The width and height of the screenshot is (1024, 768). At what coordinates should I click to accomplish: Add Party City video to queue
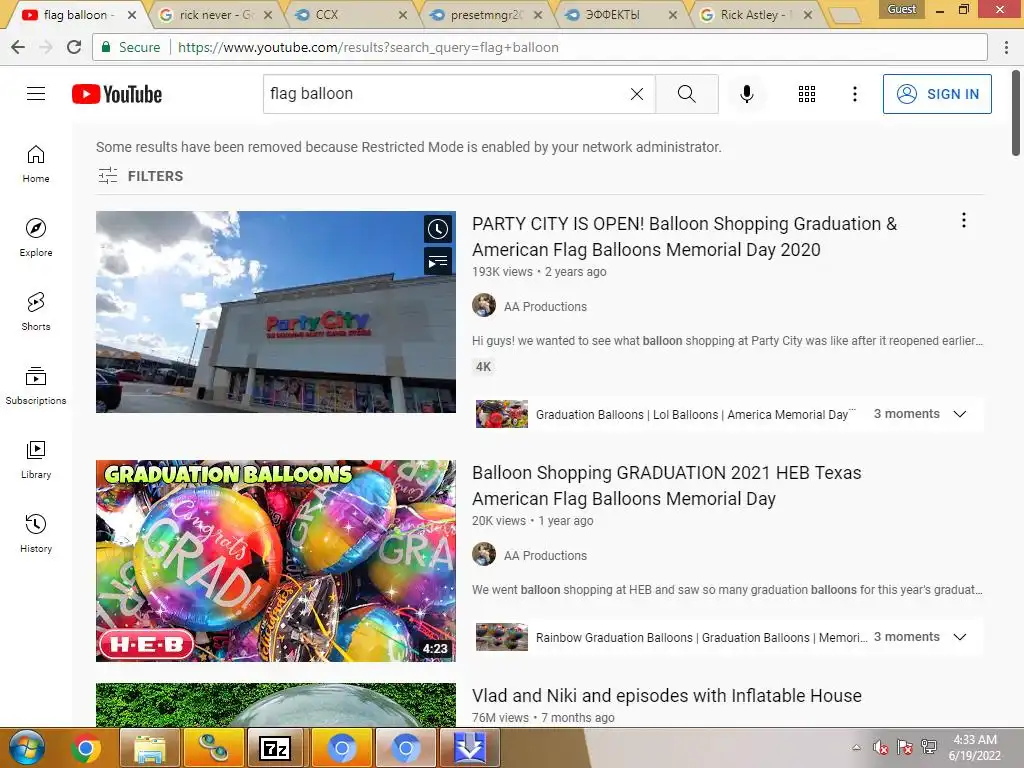click(x=438, y=261)
